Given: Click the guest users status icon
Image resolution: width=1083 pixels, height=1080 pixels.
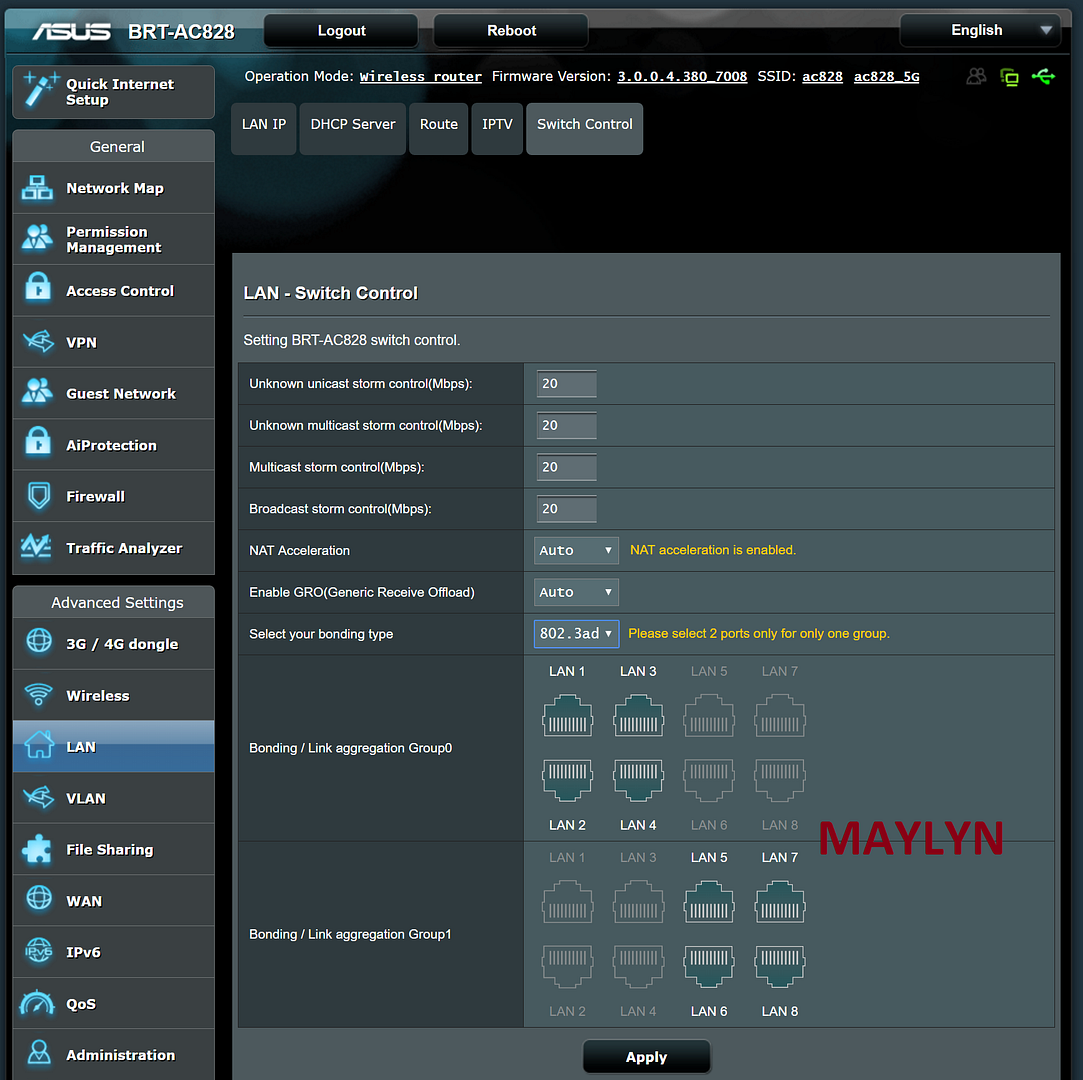Looking at the screenshot, I should [x=976, y=77].
